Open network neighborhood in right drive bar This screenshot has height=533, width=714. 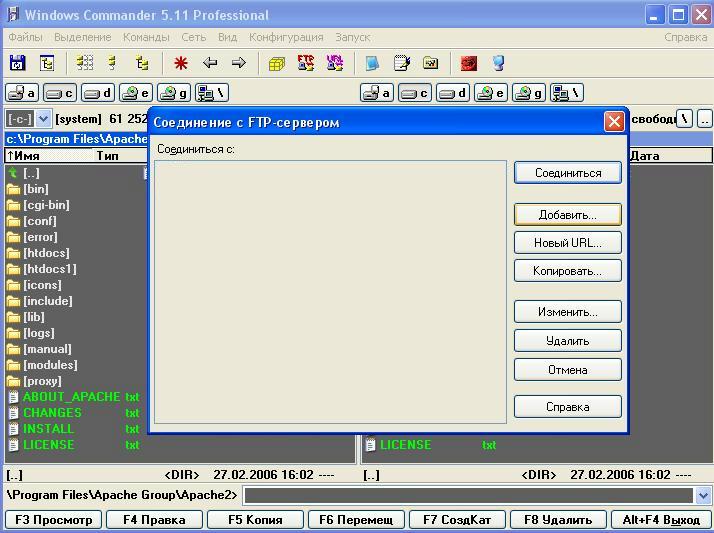tap(567, 93)
